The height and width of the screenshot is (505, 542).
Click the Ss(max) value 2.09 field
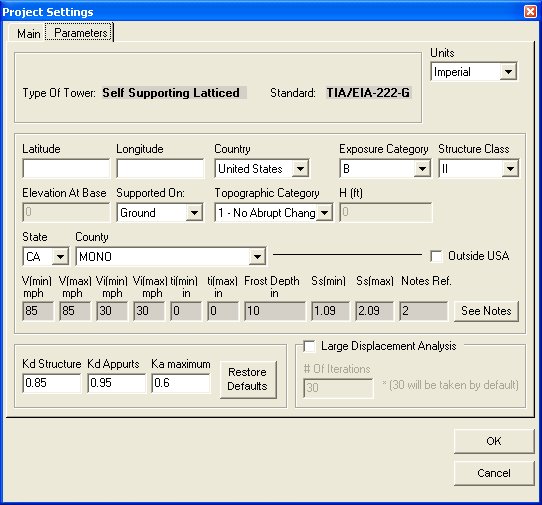[374, 311]
